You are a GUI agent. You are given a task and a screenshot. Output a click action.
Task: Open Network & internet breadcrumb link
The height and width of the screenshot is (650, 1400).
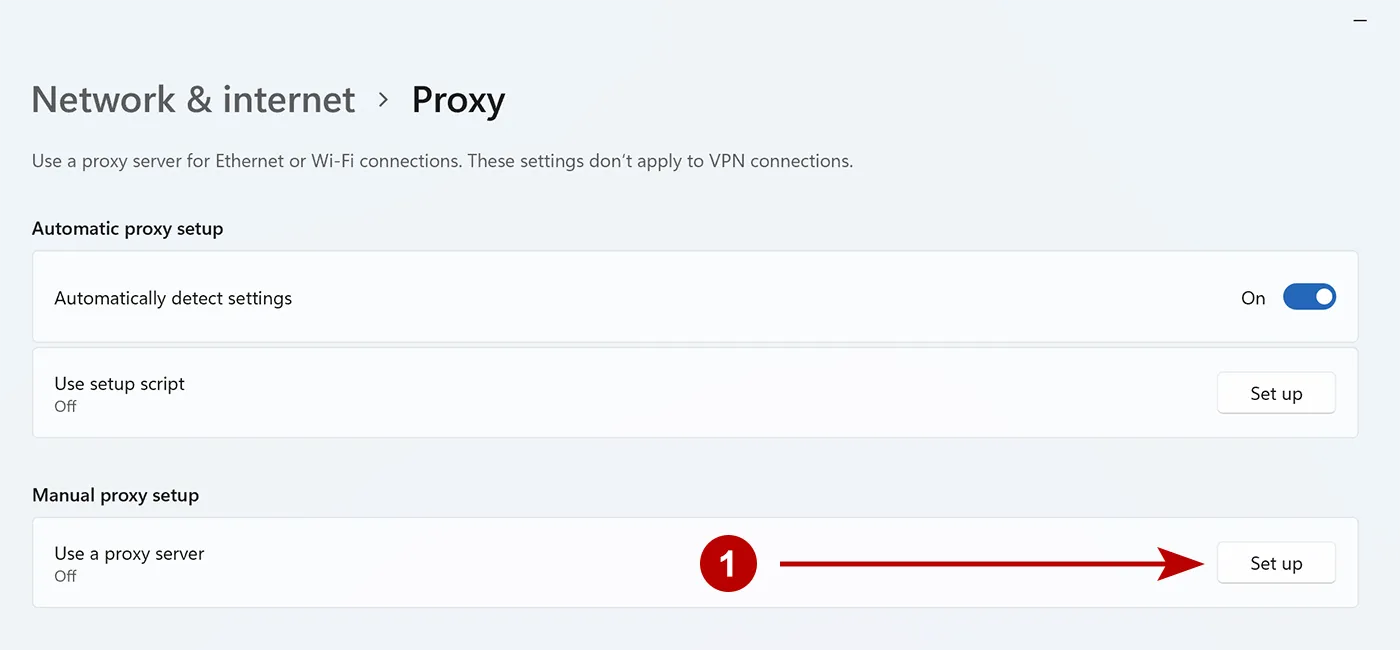192,99
